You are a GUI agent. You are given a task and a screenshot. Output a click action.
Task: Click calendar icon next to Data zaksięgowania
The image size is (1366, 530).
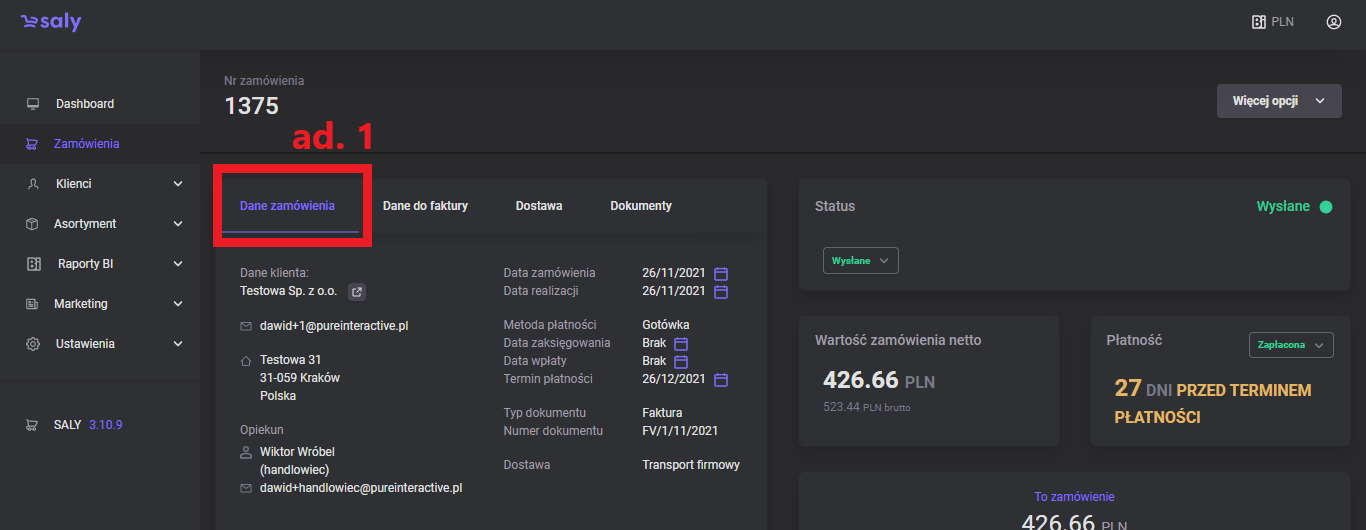coord(681,343)
